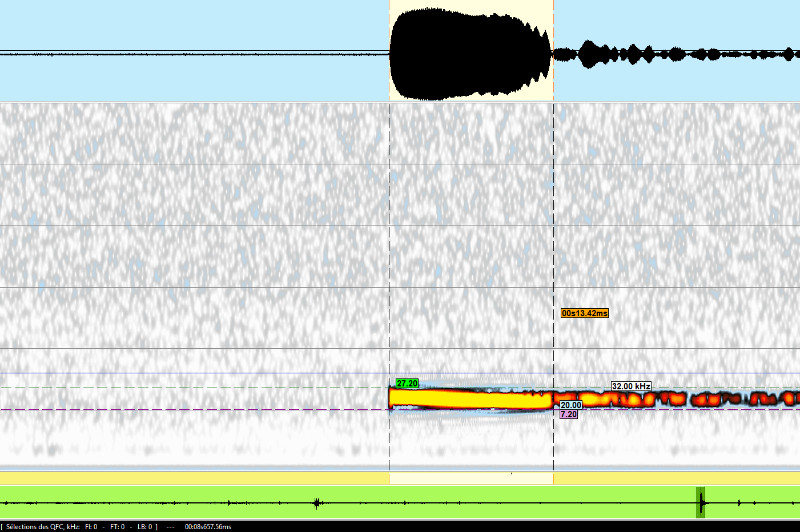
Task: Click the largest spike in the green overview strip
Action: click(x=317, y=503)
